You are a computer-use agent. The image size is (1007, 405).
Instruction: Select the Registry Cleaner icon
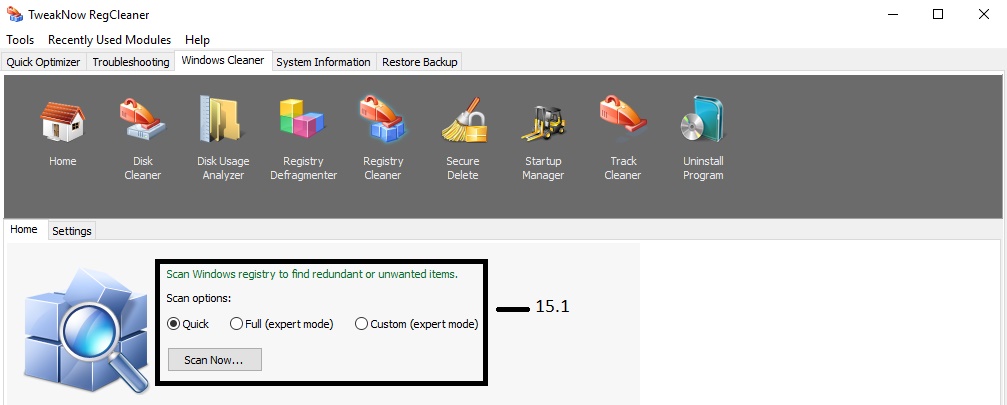[383, 119]
